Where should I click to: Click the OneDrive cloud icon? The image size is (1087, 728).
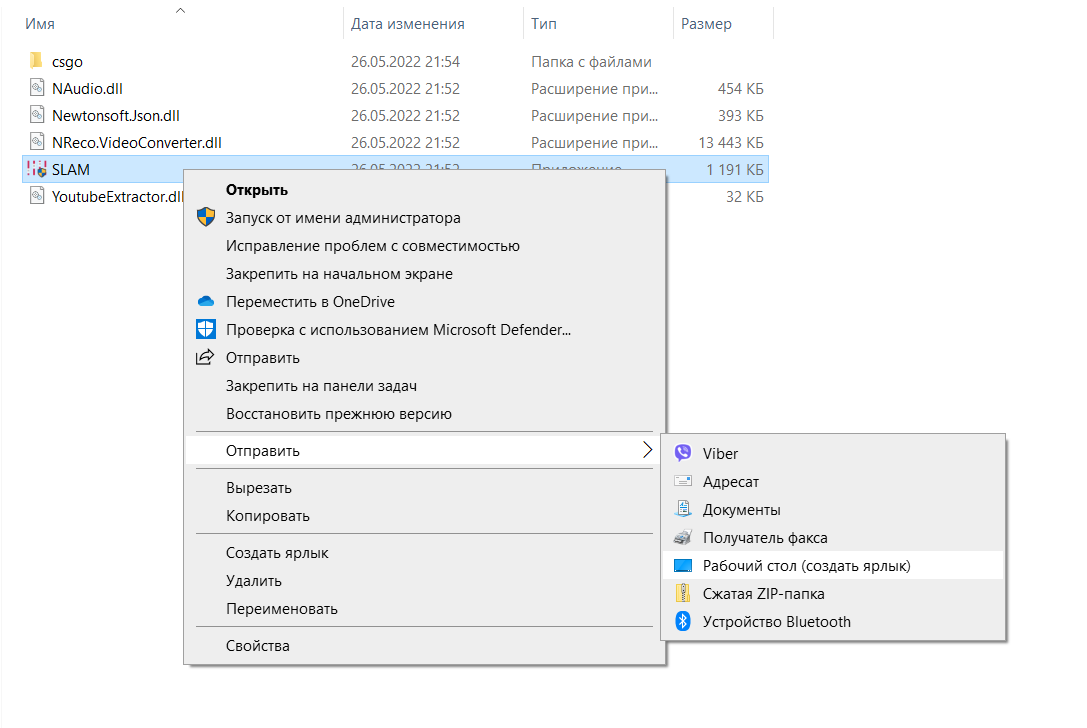coord(206,302)
